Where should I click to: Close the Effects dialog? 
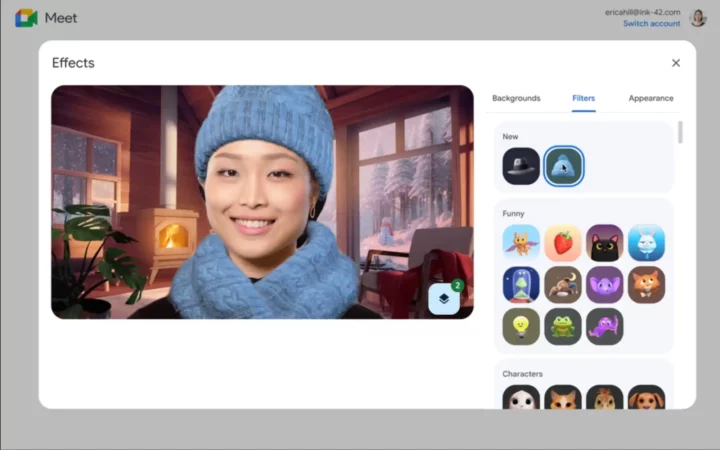click(676, 63)
